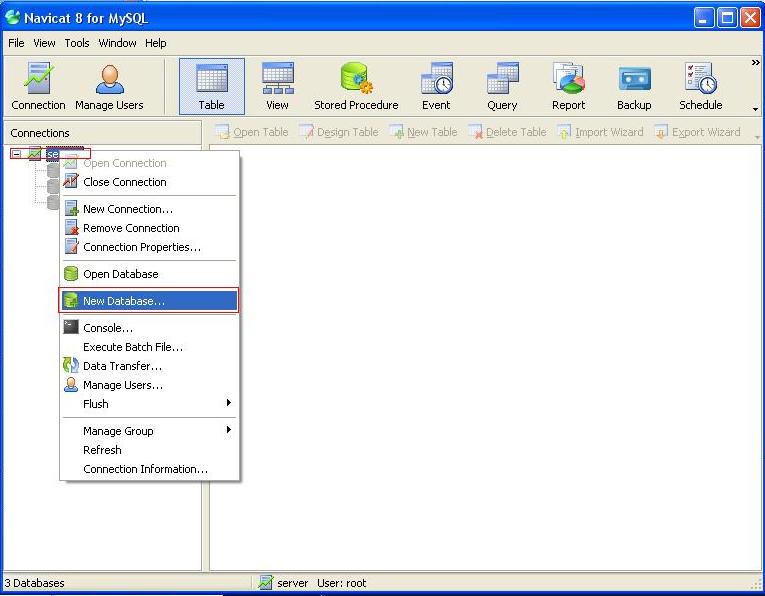Choose Manage Users... in context menu
This screenshot has height=596, width=765.
pyautogui.click(x=149, y=385)
